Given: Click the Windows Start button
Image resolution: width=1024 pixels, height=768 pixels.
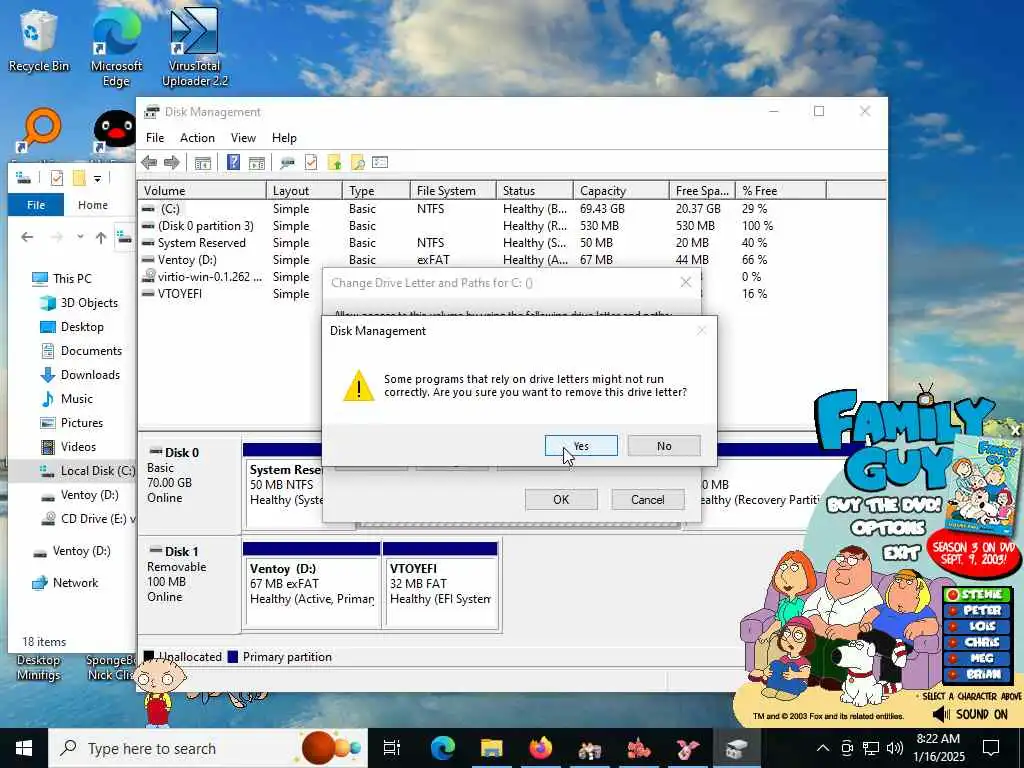Looking at the screenshot, I should (x=24, y=748).
